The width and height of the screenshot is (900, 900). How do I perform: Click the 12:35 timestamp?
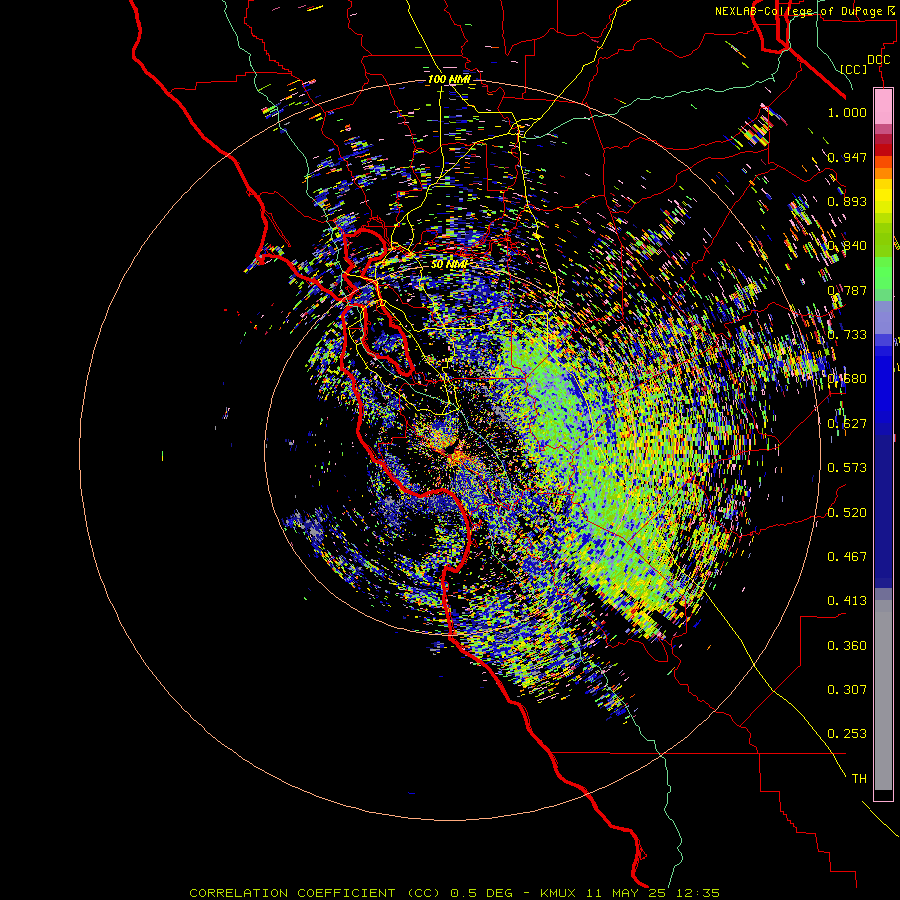pyautogui.click(x=699, y=893)
